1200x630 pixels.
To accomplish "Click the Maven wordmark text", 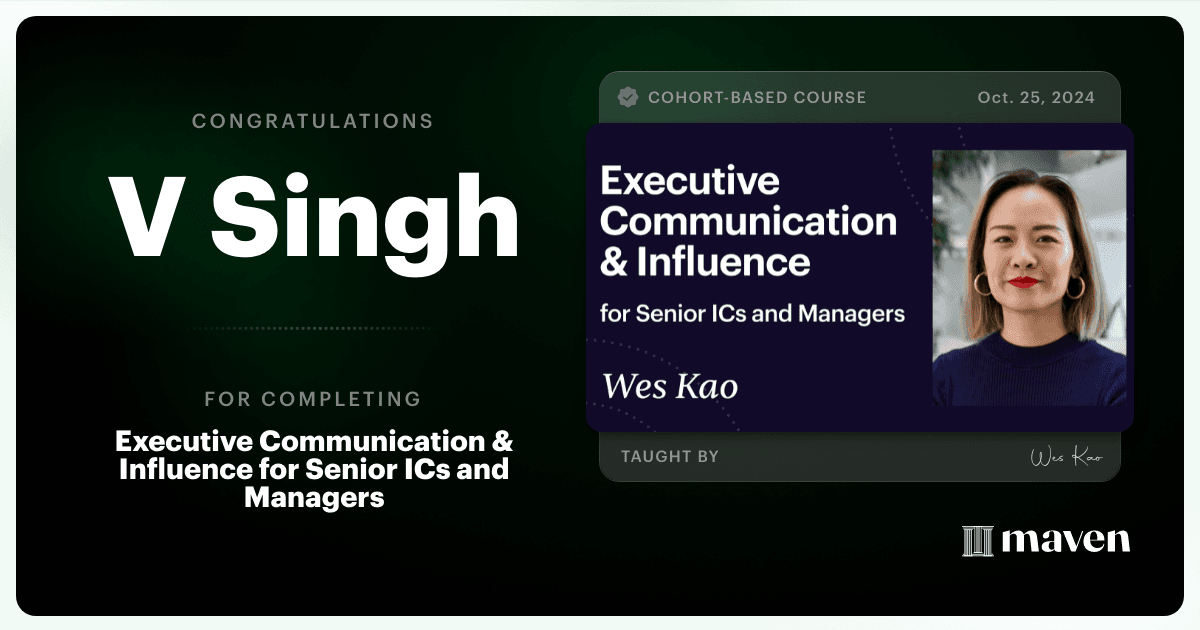I will [1066, 541].
